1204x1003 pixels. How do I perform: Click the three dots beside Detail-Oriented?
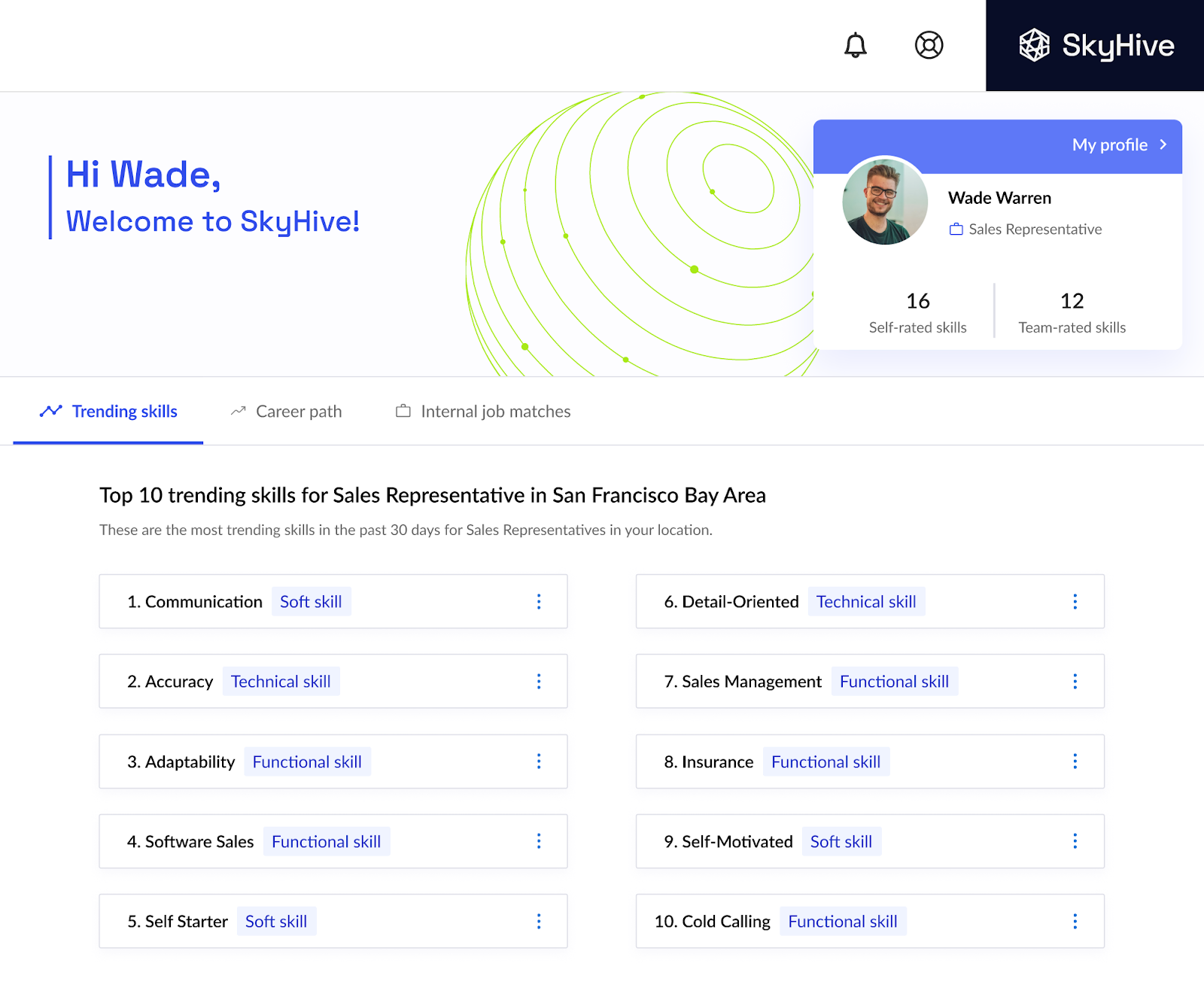click(x=1075, y=602)
